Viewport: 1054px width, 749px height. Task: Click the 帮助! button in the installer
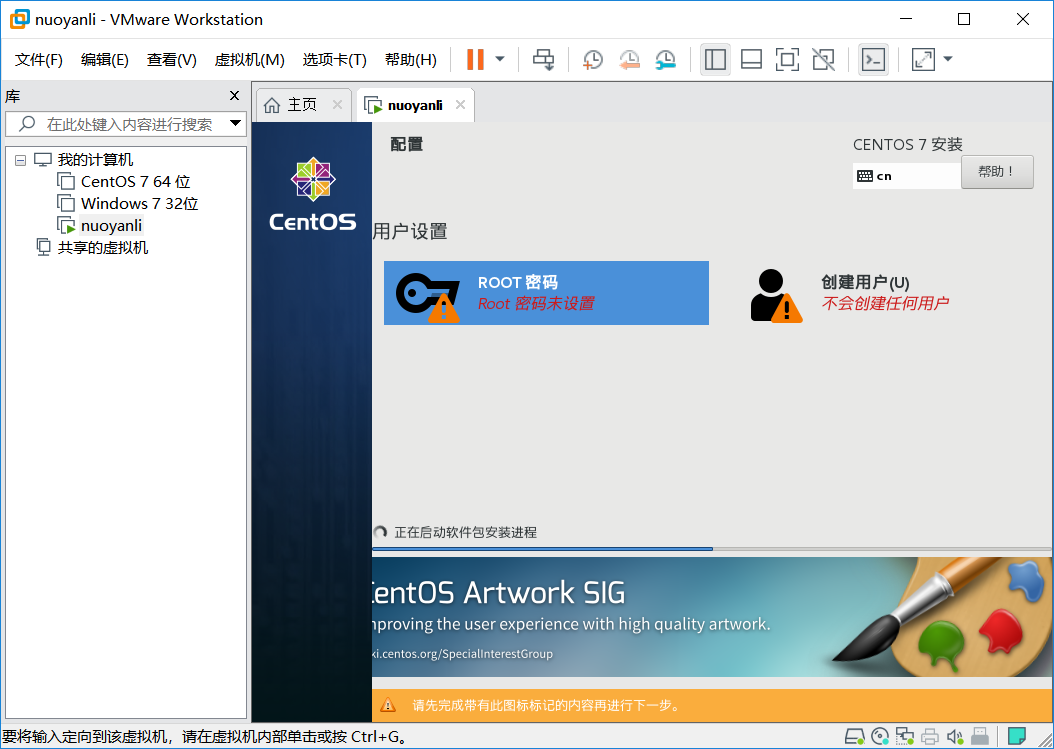click(x=996, y=171)
